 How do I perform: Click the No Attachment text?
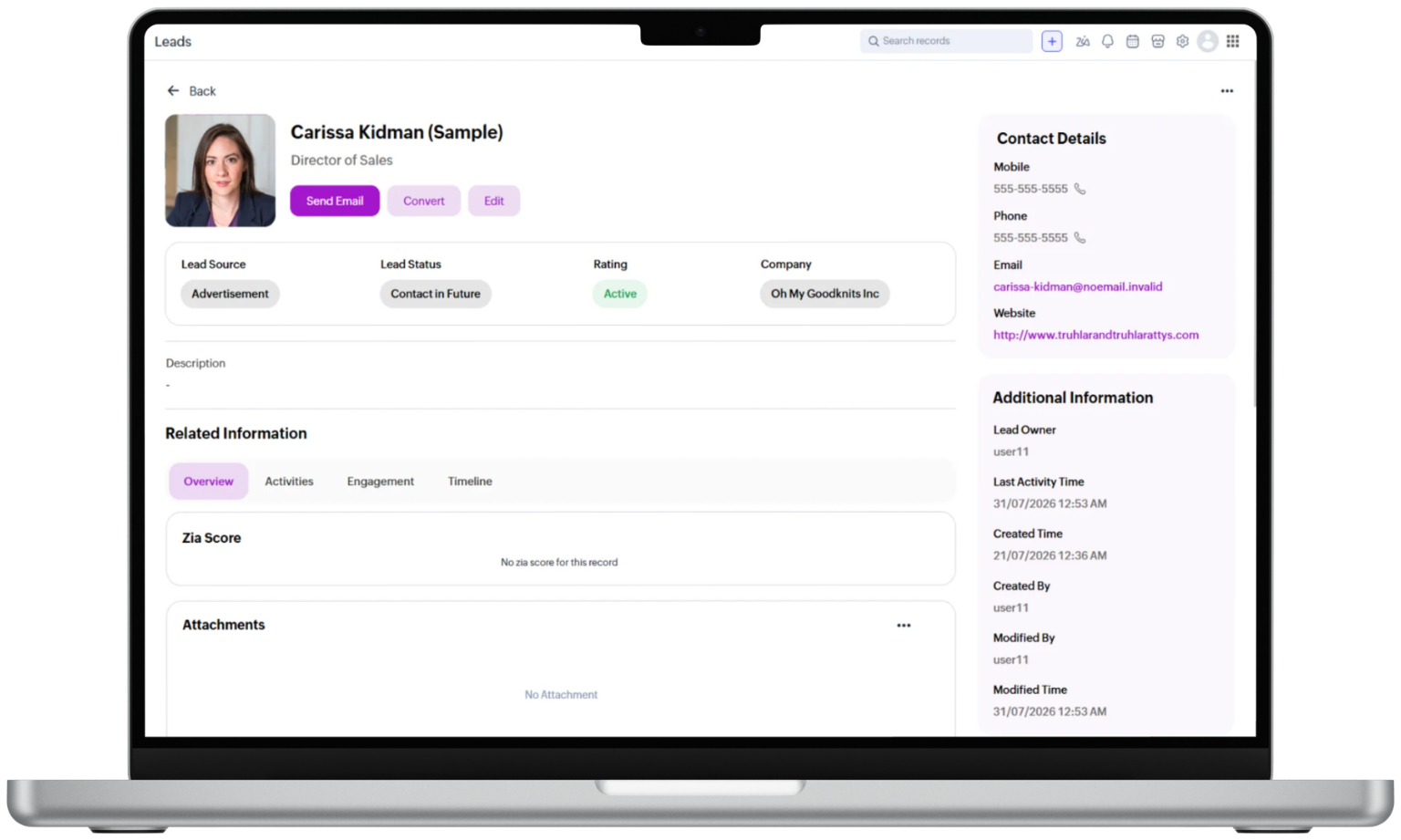tap(561, 695)
